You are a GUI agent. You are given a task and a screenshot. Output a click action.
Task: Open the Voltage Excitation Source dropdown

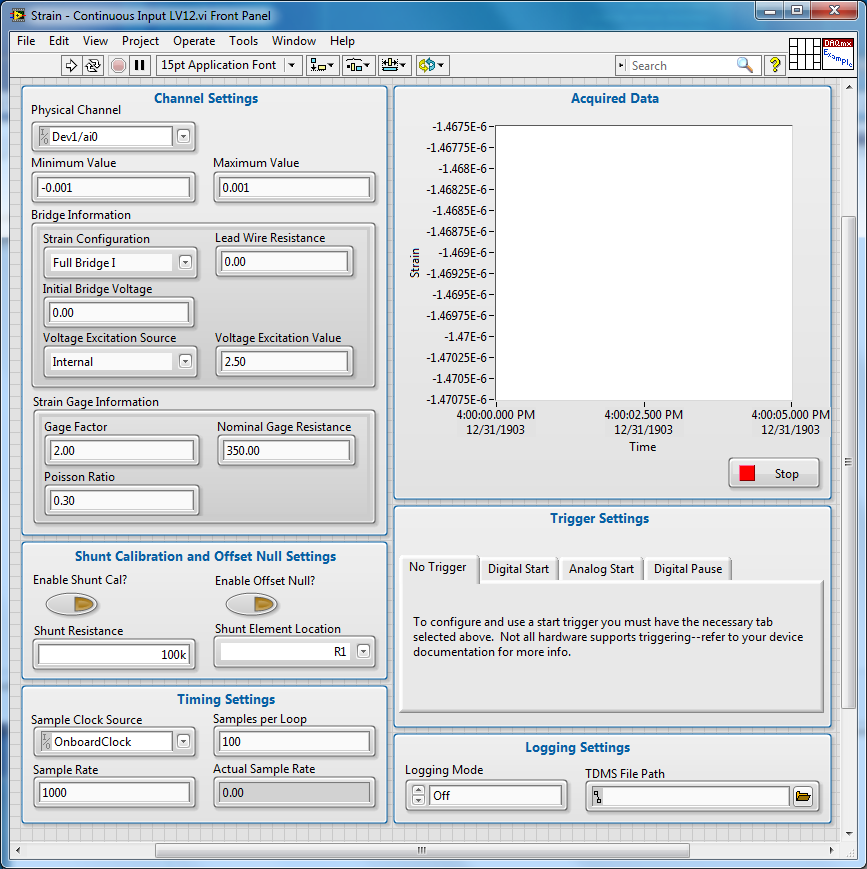pyautogui.click(x=185, y=362)
